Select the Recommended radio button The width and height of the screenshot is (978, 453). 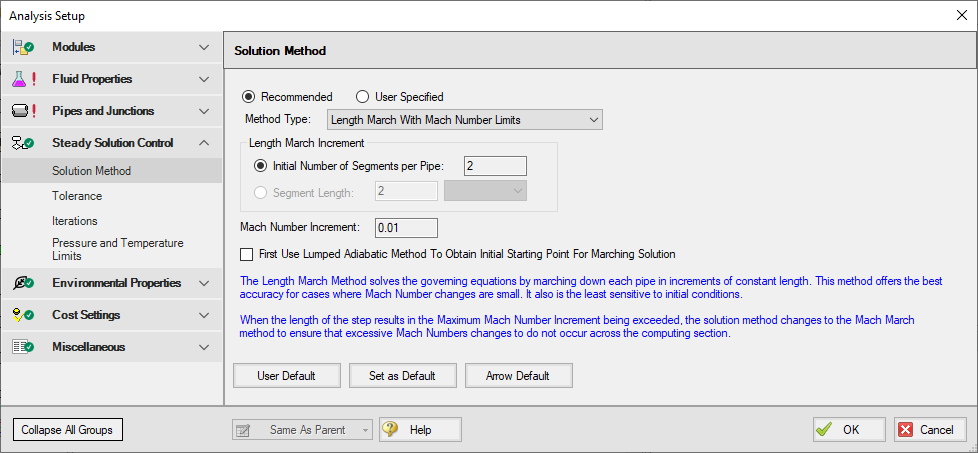point(249,97)
